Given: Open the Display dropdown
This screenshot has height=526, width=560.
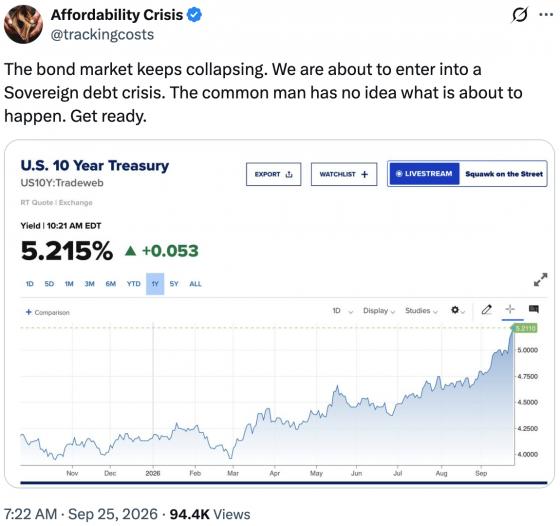Looking at the screenshot, I should 379,311.
